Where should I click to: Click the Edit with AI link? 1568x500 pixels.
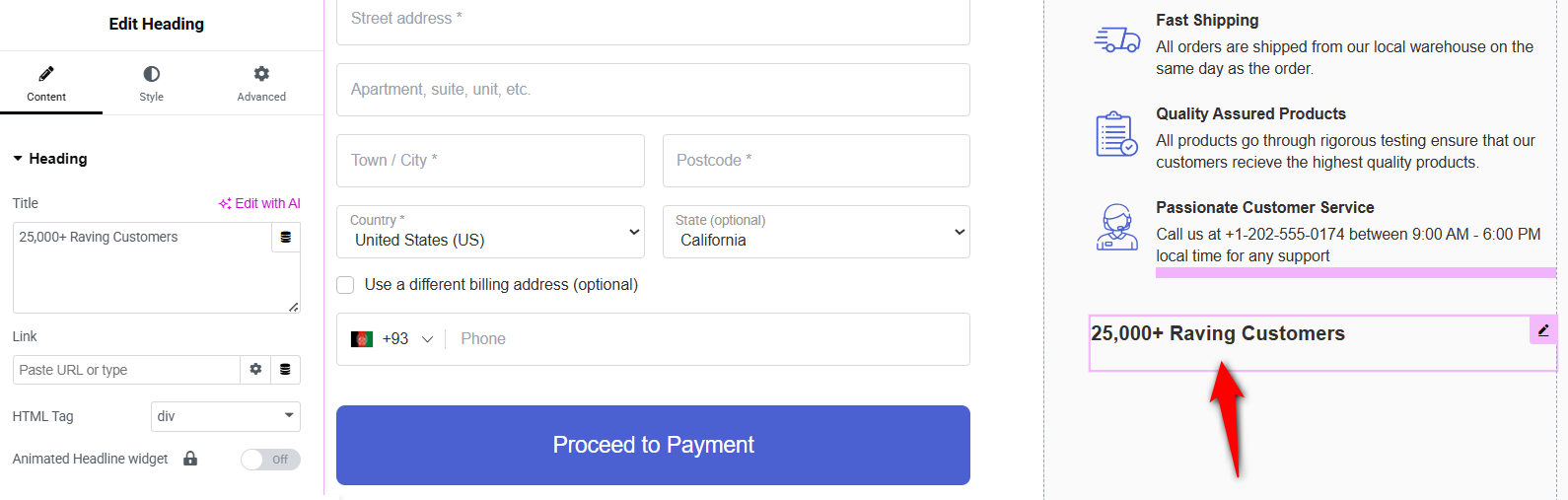[x=259, y=203]
